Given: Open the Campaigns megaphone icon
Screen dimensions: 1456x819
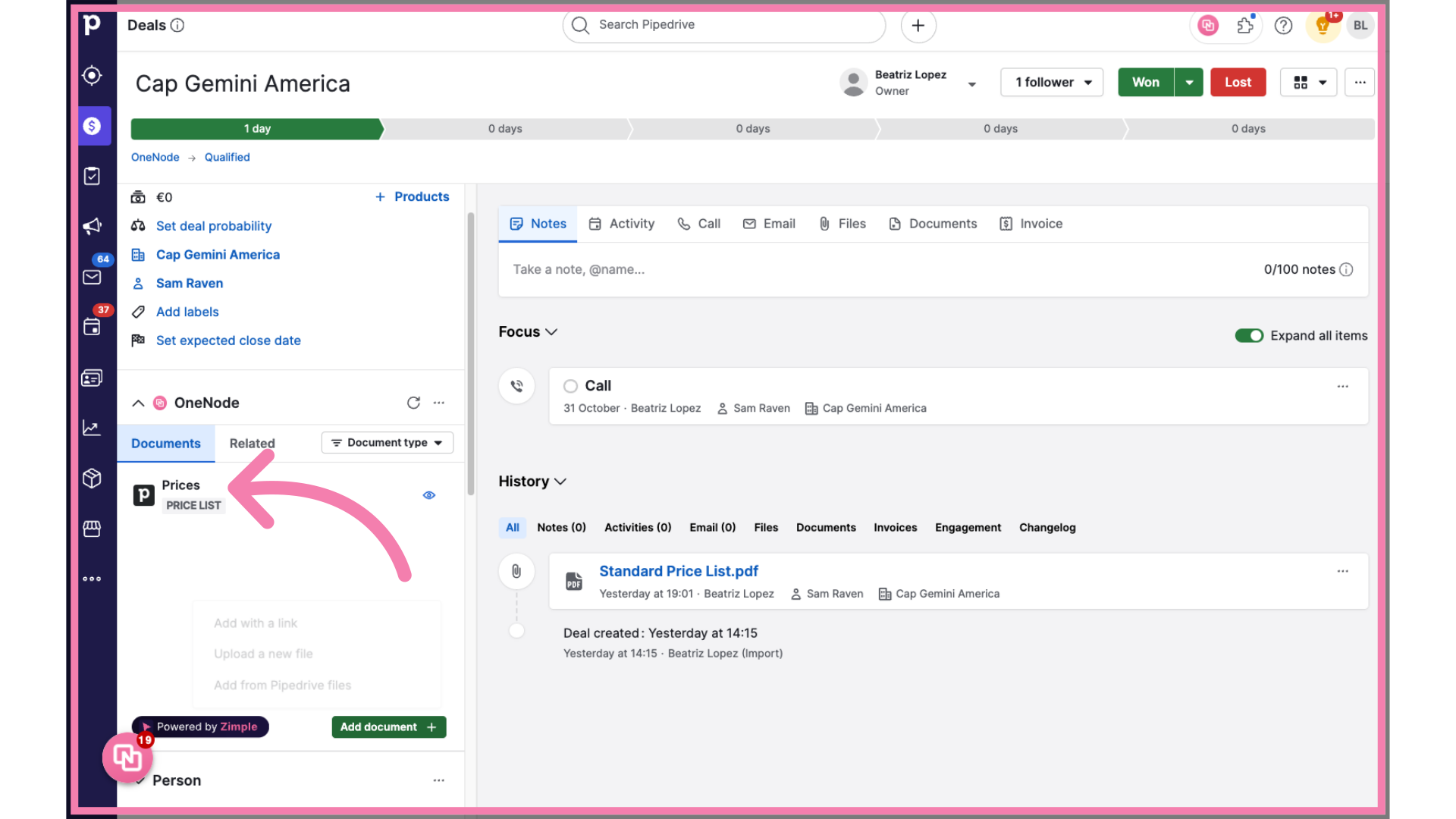Looking at the screenshot, I should click(x=93, y=226).
